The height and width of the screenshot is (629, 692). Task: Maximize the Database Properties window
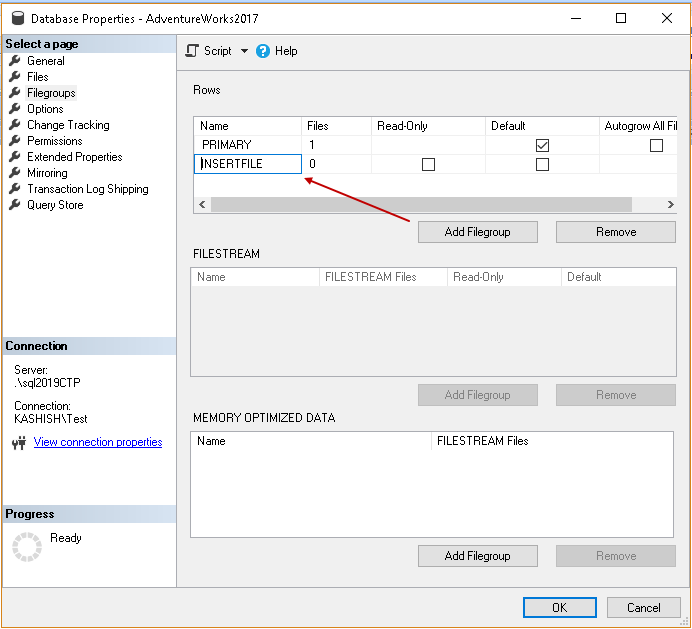(621, 18)
